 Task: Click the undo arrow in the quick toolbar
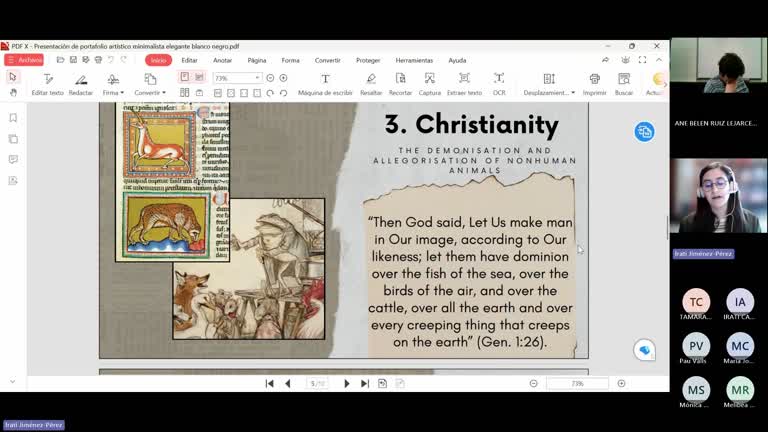111,60
